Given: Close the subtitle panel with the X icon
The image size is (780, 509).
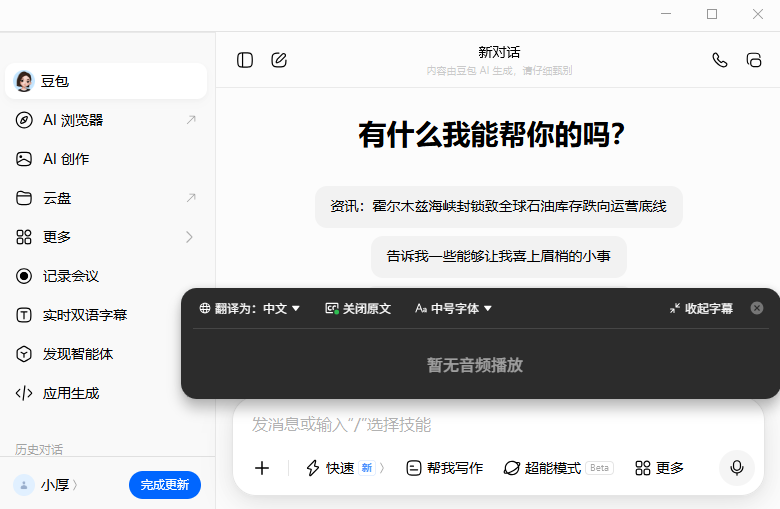Looking at the screenshot, I should click(757, 308).
